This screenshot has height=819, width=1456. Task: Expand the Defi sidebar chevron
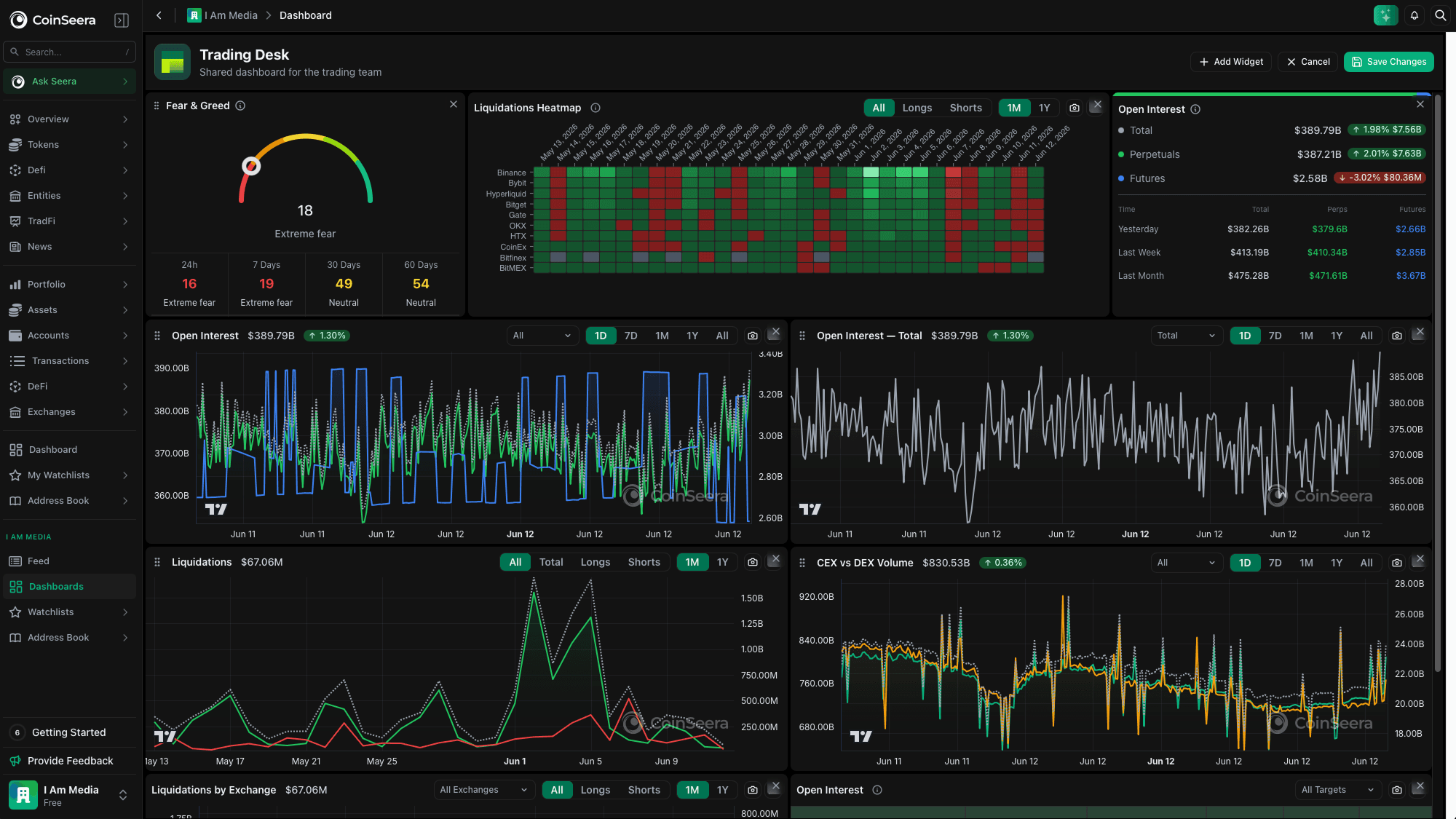(x=125, y=170)
